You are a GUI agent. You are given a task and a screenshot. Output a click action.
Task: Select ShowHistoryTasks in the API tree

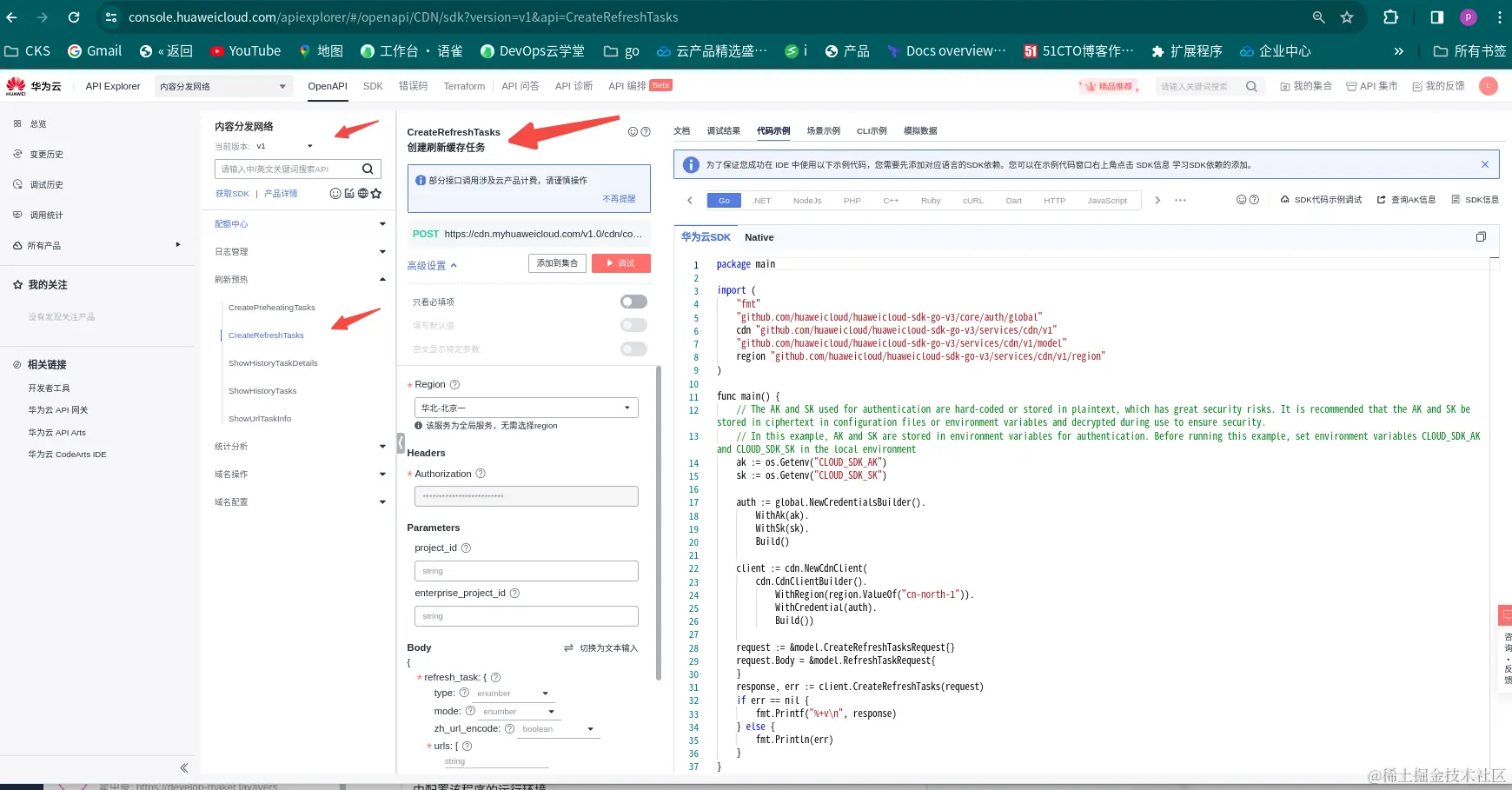(x=262, y=391)
